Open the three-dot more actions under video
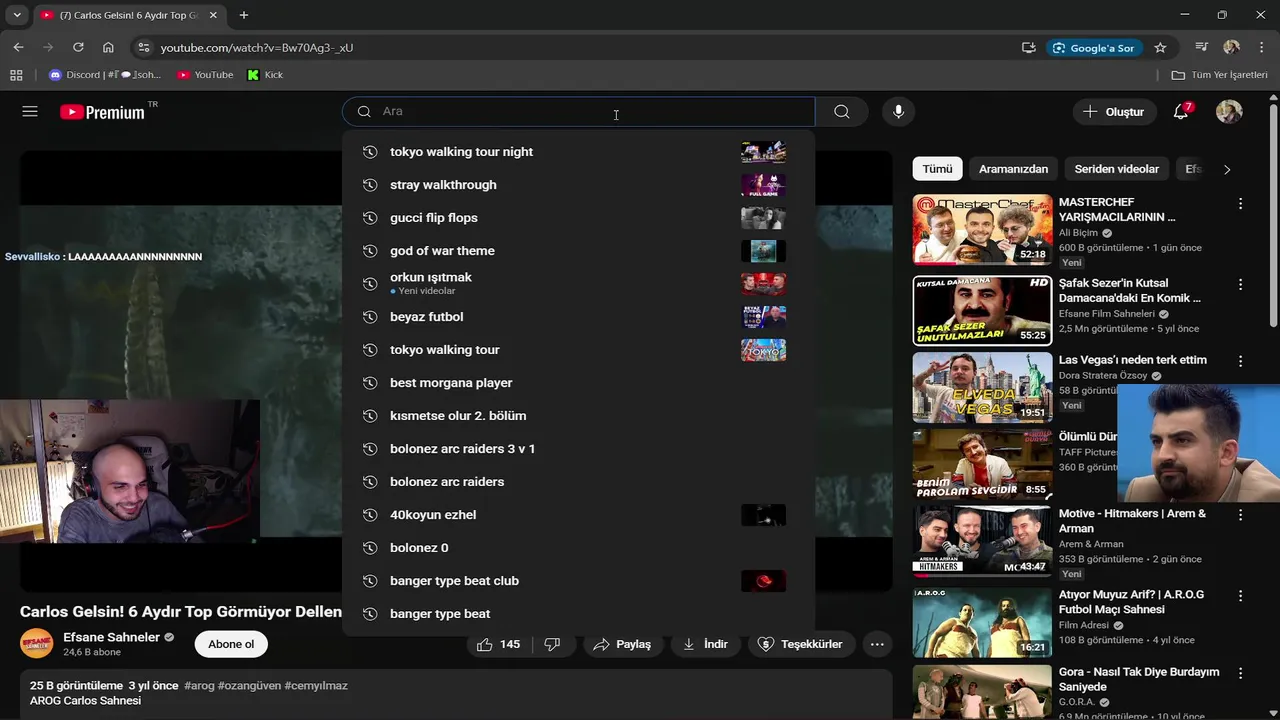 (877, 644)
